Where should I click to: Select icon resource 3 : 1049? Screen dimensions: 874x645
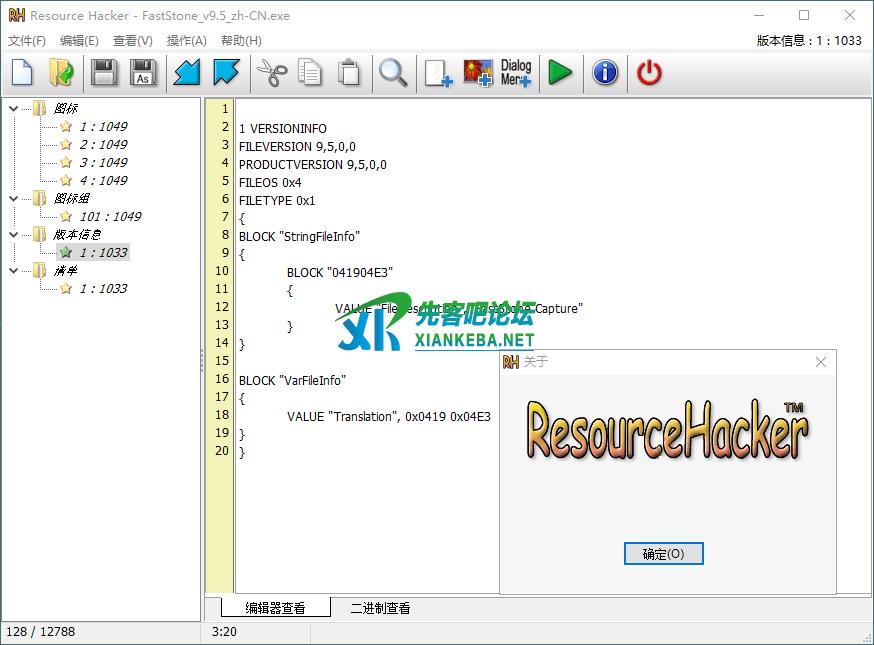point(103,162)
